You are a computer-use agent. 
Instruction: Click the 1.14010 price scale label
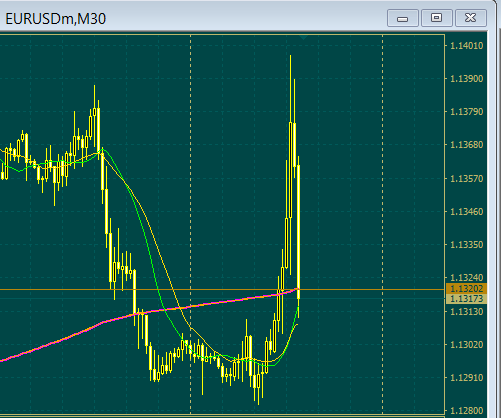coord(466,46)
